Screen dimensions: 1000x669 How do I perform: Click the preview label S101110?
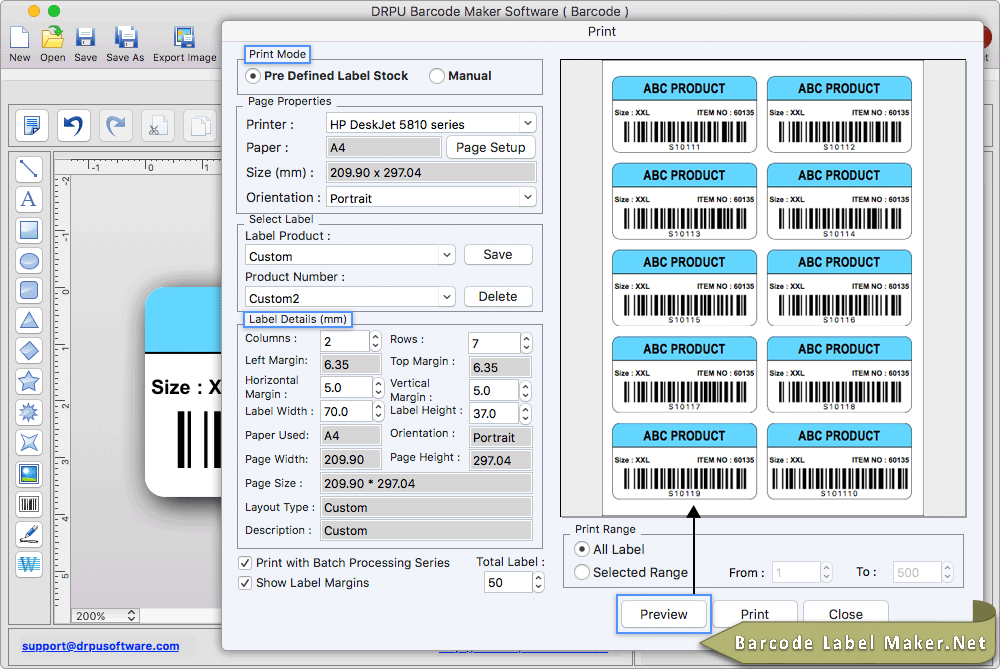click(x=839, y=462)
